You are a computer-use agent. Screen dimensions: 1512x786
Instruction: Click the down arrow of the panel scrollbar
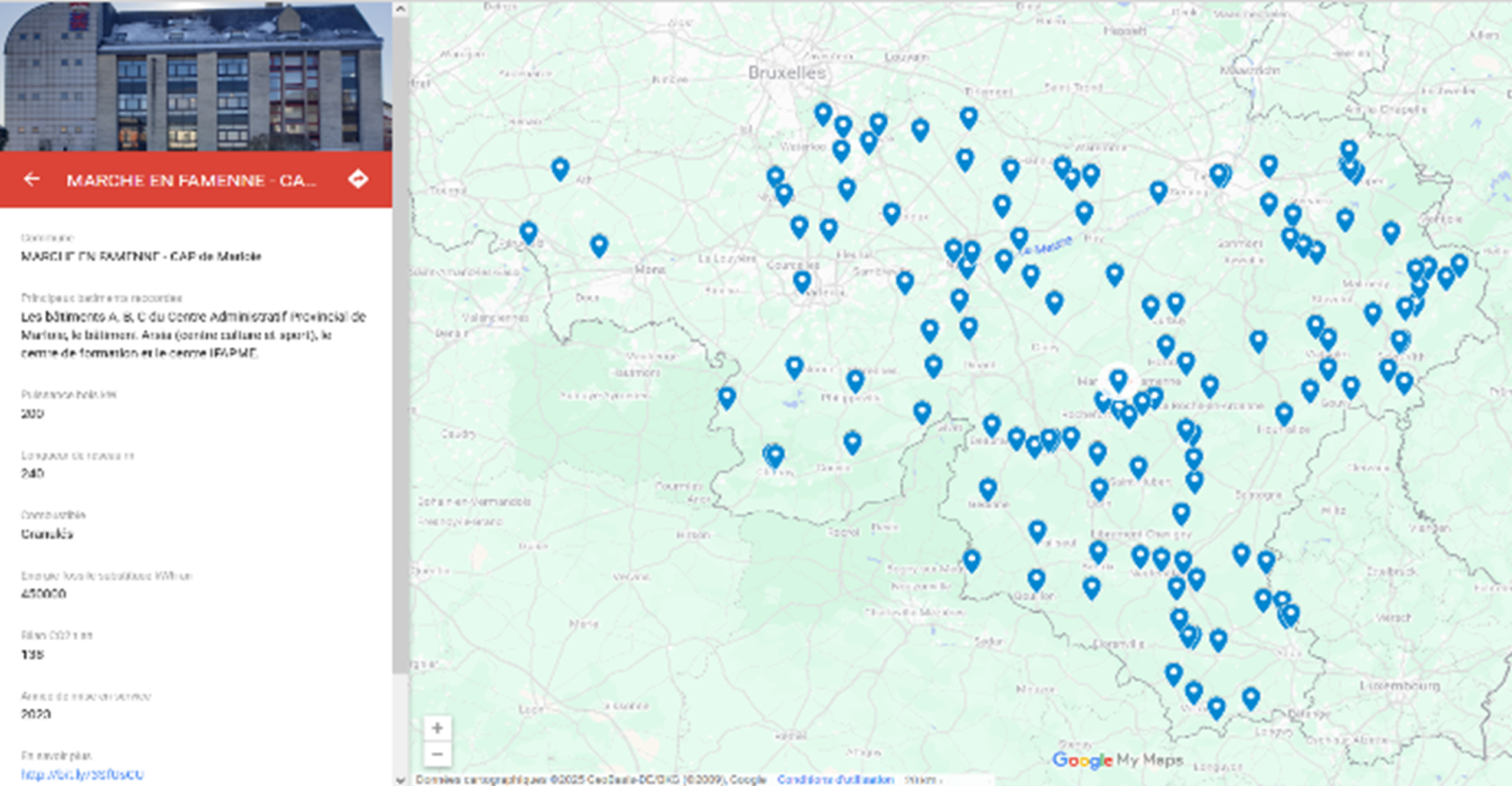coord(400,780)
